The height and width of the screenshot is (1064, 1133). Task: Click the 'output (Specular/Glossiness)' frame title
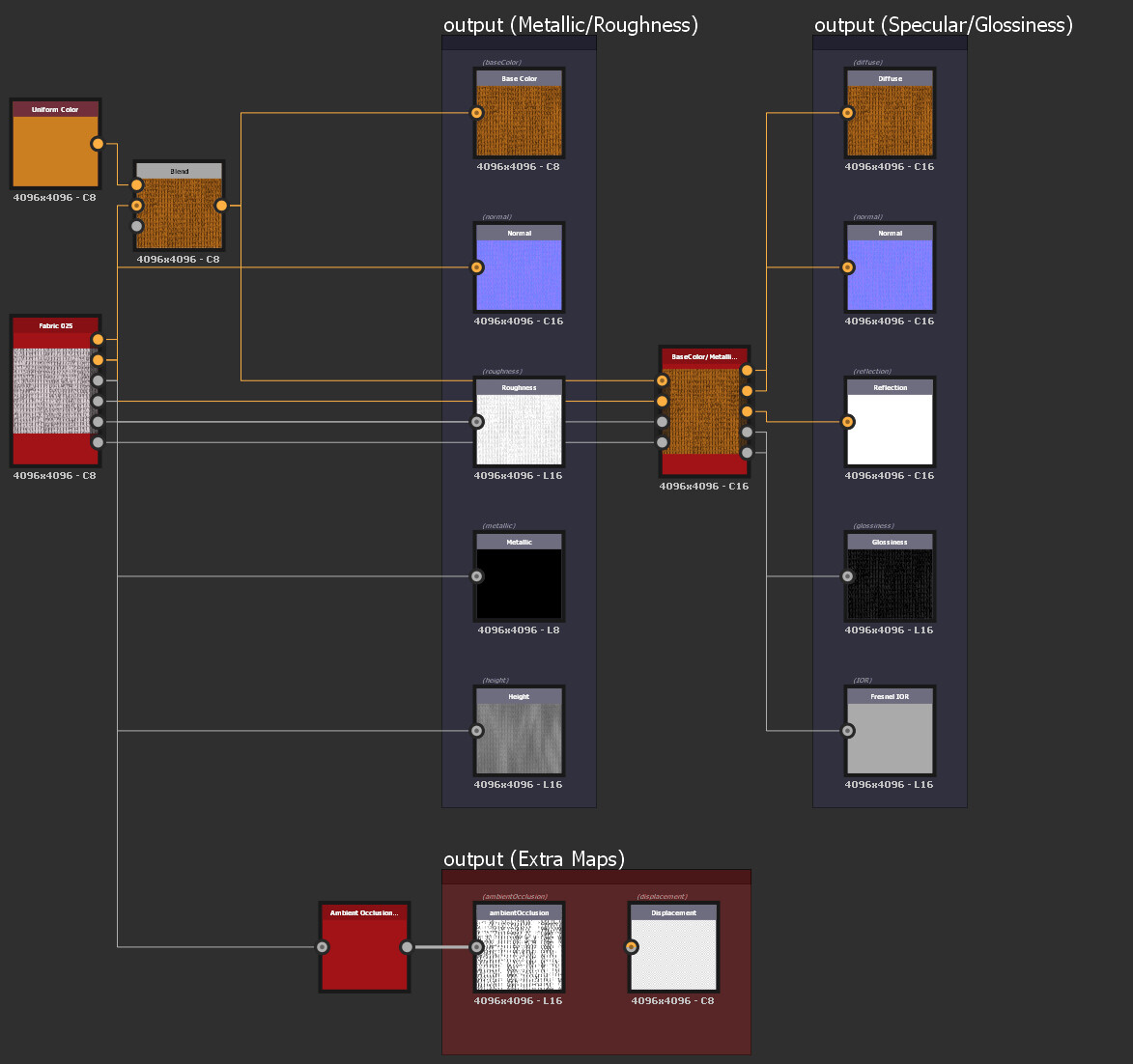click(x=944, y=25)
